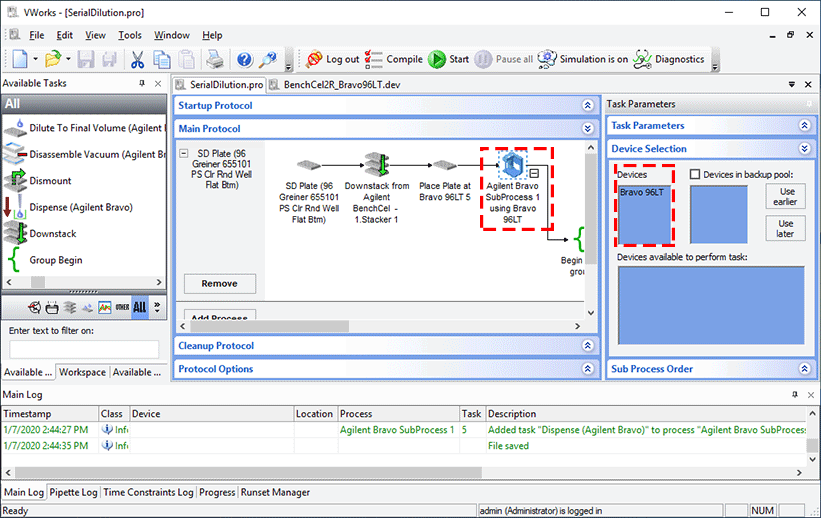821x518 pixels.
Task: Select the SD Plate start icon in protocol
Action: [x=309, y=165]
